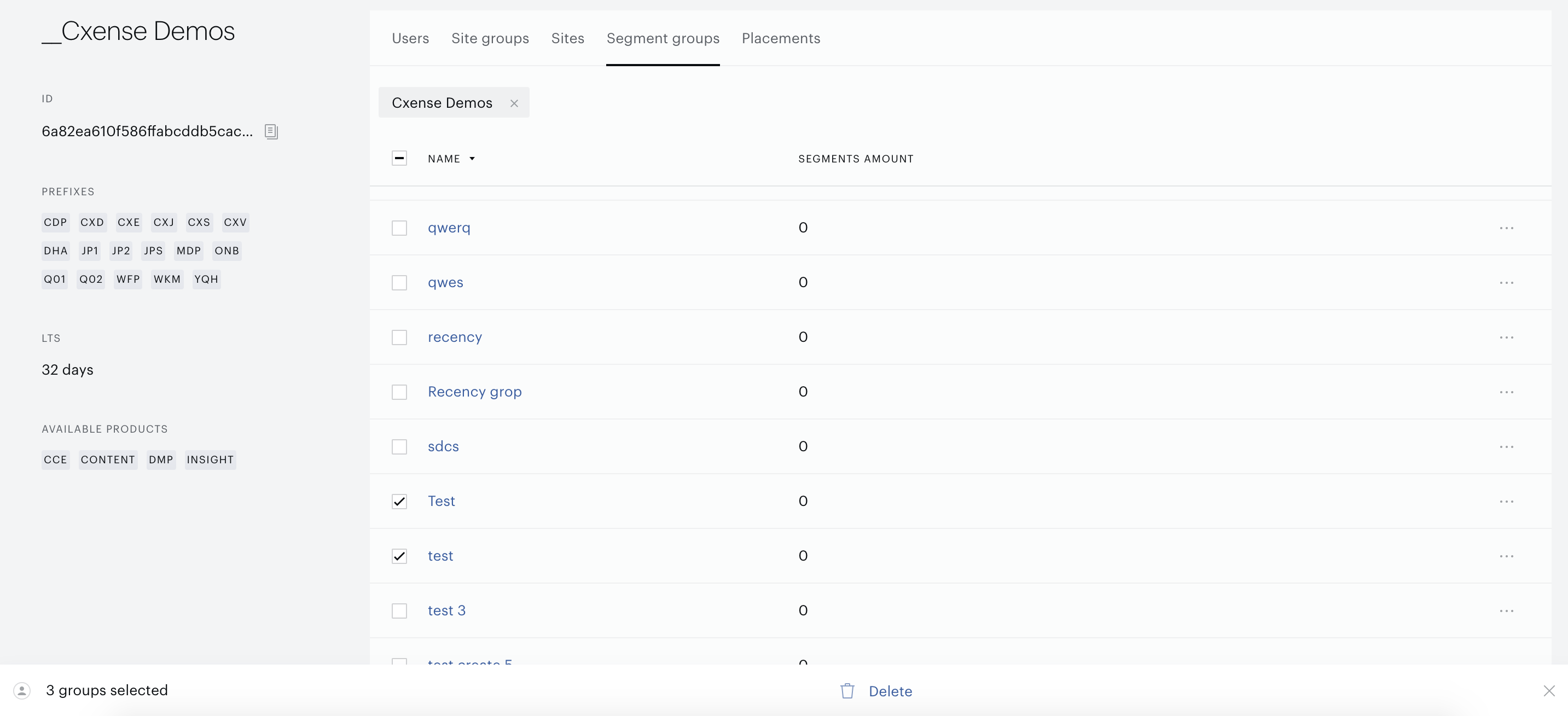
Task: Open the more options menu for Recency grop
Action: pos(1507,392)
